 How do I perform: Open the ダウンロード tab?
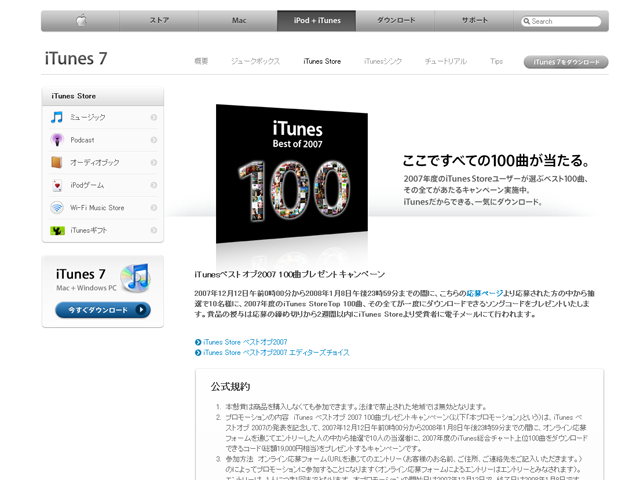coord(396,20)
